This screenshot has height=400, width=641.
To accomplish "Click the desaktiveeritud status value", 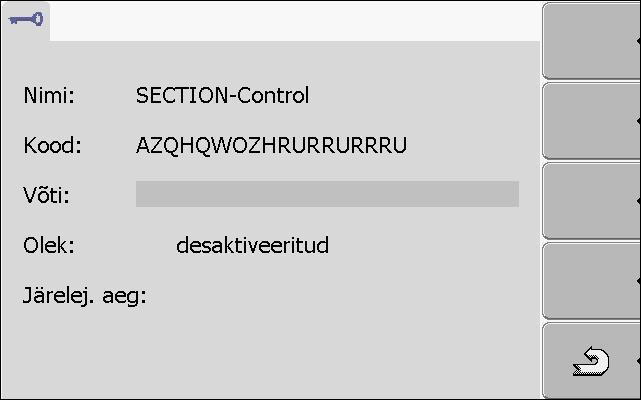I will tap(252, 245).
